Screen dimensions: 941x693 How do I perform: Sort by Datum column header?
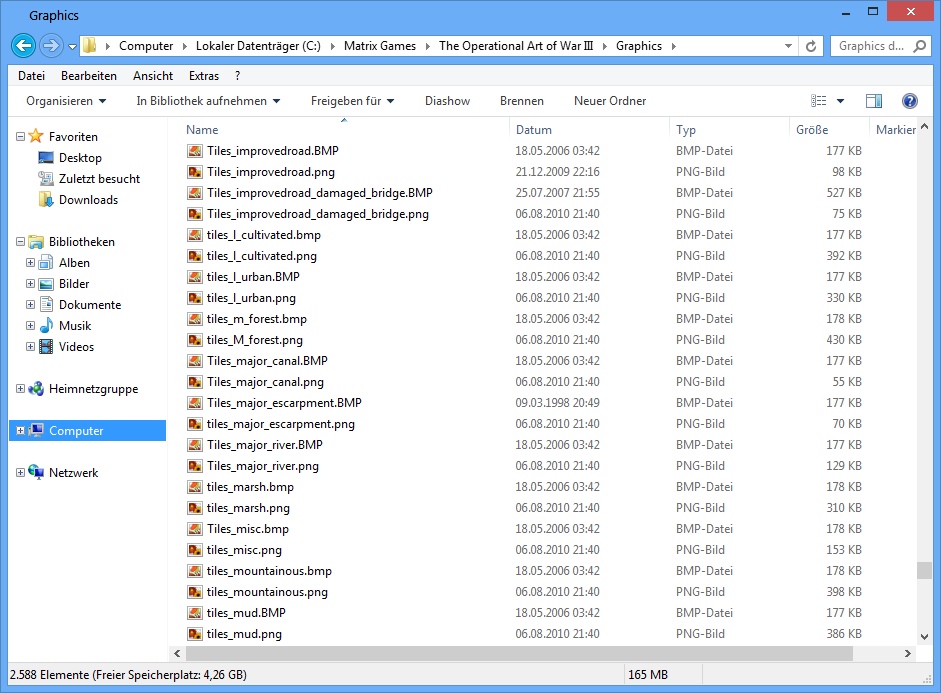tap(534, 130)
